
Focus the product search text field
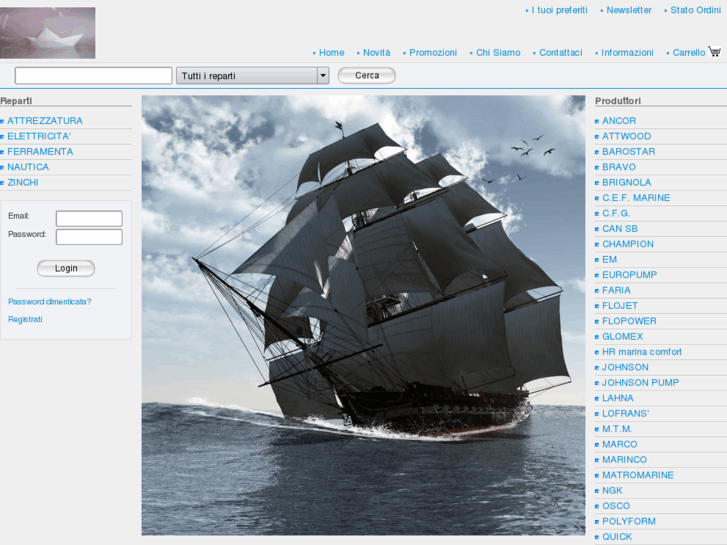[94, 76]
